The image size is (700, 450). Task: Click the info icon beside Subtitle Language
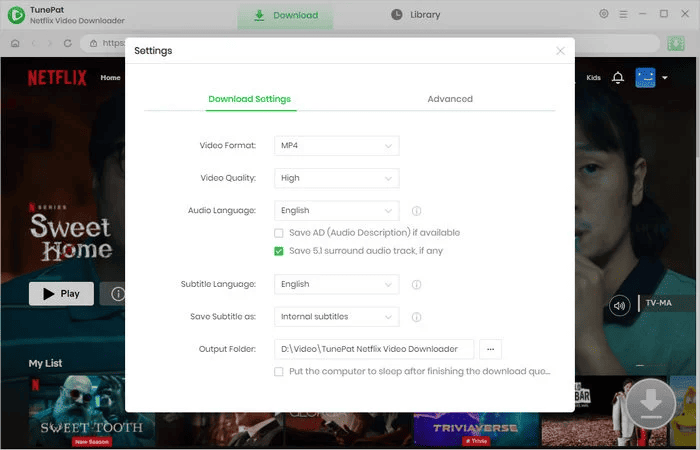[416, 284]
